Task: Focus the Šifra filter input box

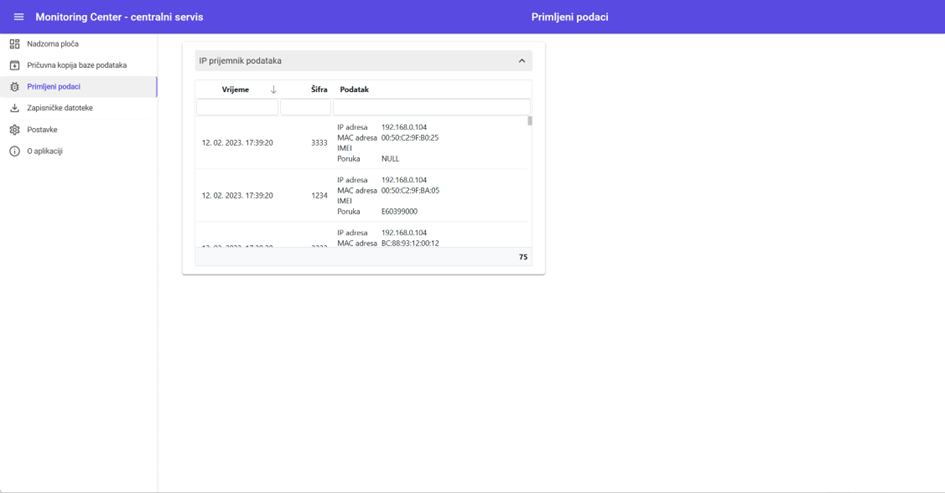Action: pos(305,107)
